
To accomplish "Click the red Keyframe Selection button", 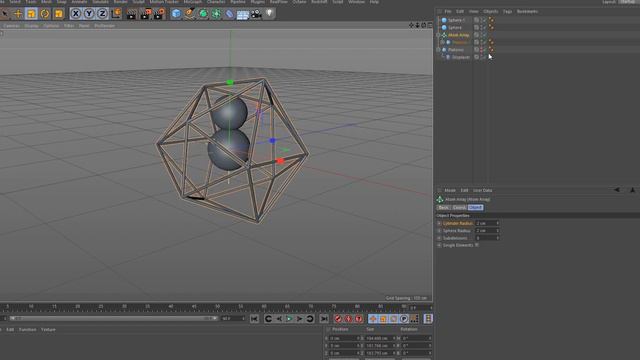I will tap(358, 319).
